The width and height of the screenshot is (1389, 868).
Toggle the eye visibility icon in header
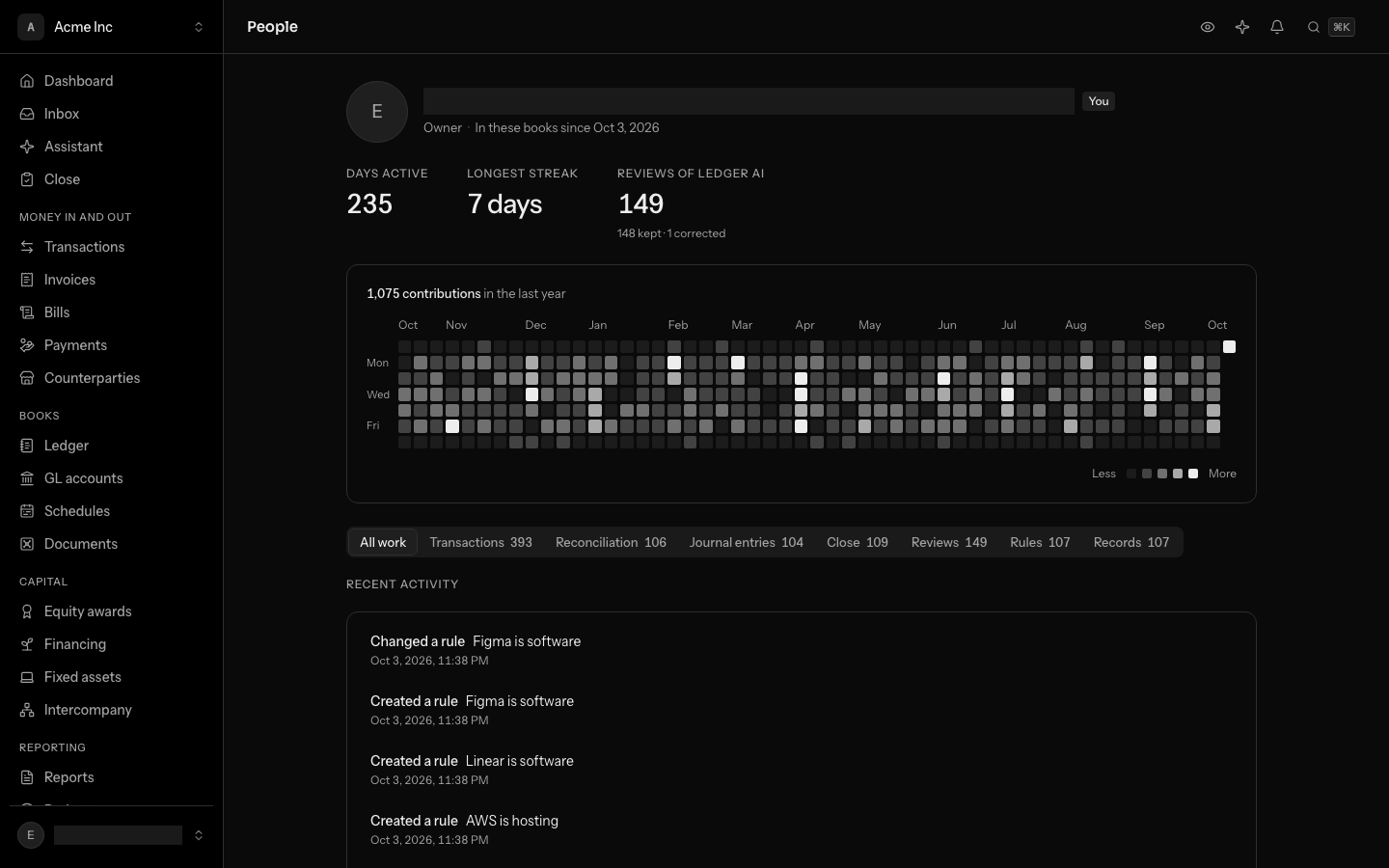(1208, 27)
